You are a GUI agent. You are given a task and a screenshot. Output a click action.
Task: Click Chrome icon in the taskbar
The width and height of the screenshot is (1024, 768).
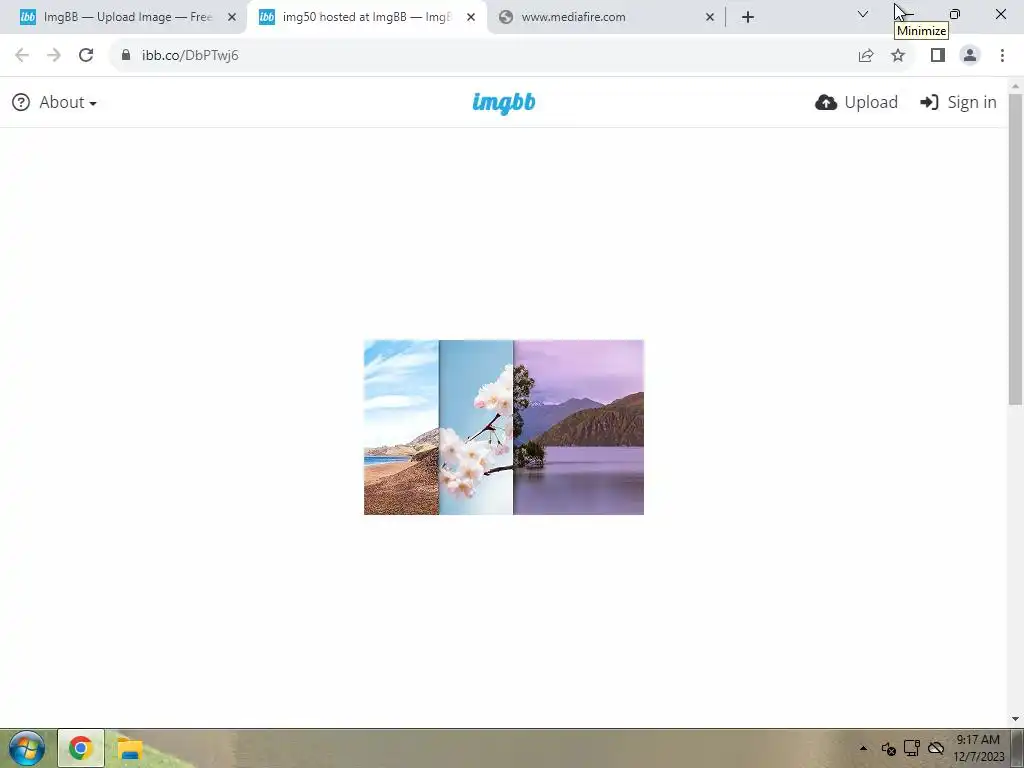click(81, 748)
